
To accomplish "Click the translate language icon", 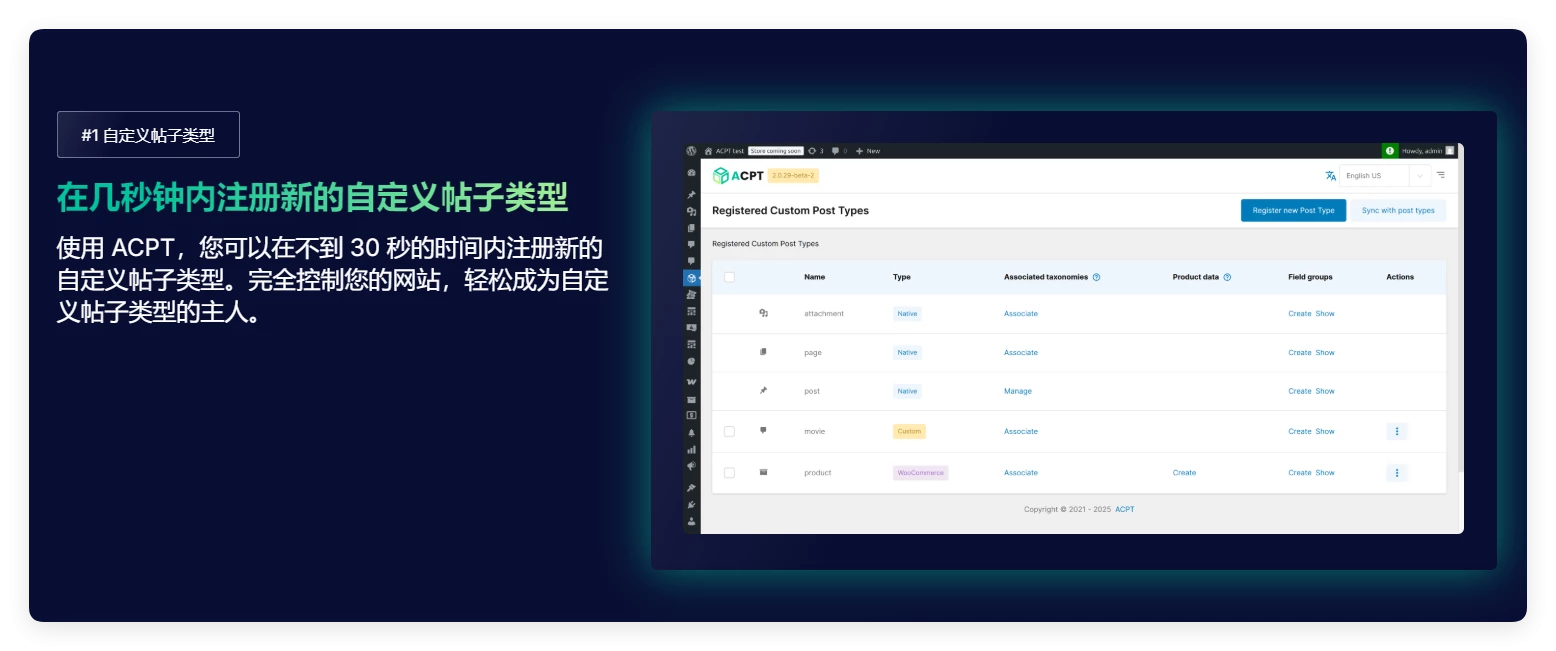I will pyautogui.click(x=1330, y=176).
